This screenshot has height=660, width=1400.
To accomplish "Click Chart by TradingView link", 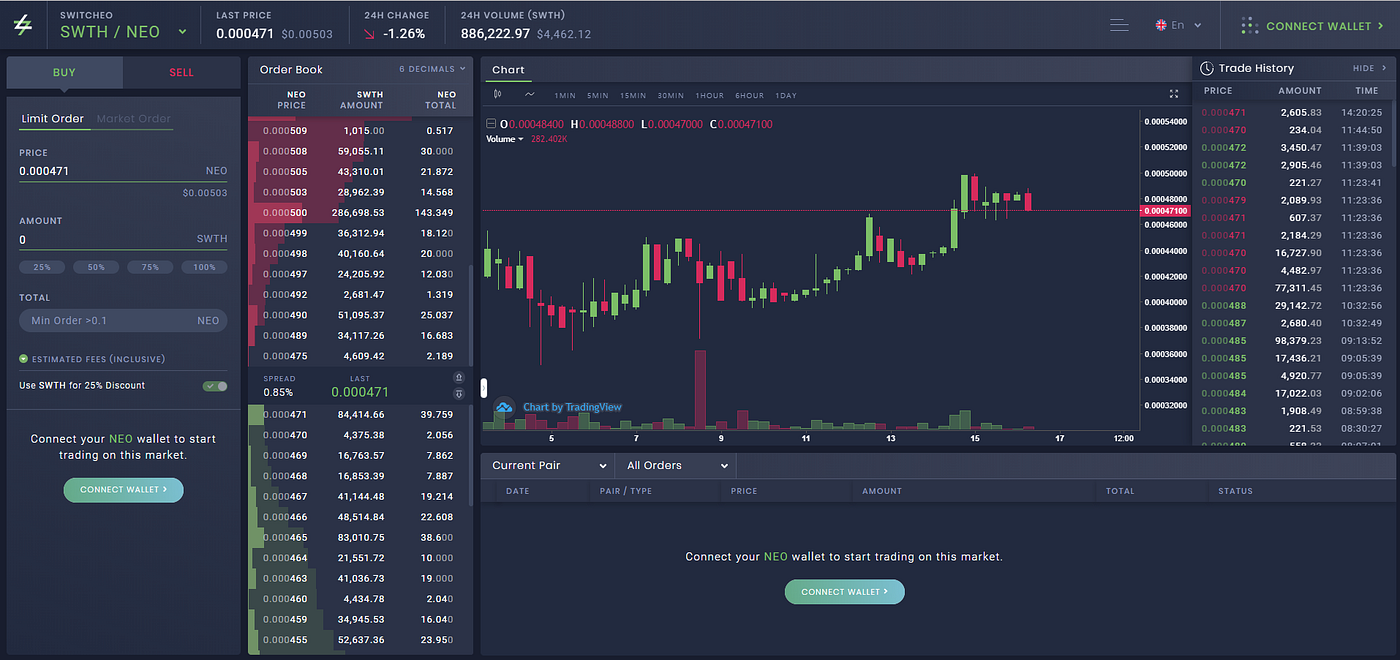I will 572,407.
